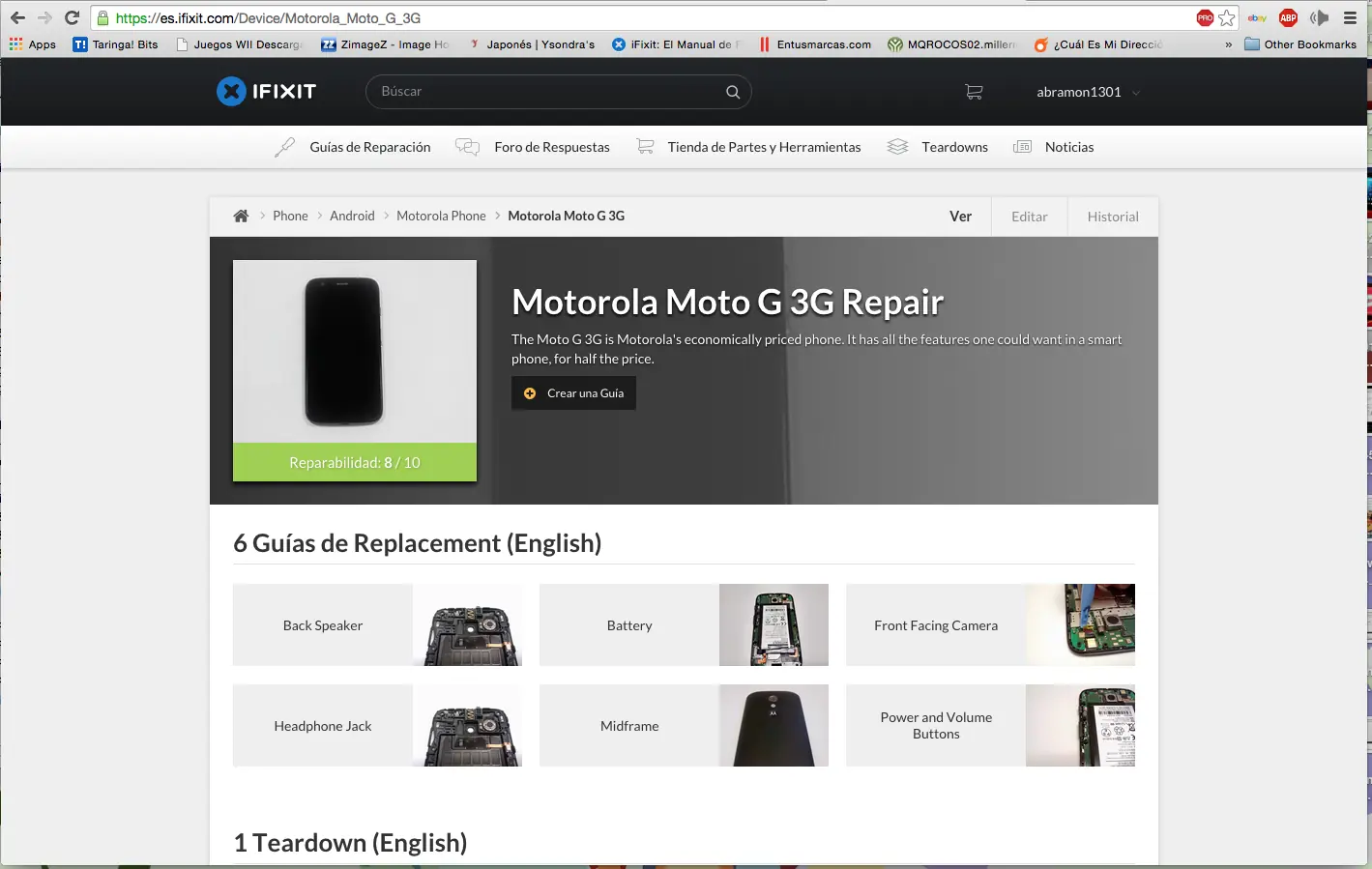Click the cart icon beside Tienda de Partes

645,147
